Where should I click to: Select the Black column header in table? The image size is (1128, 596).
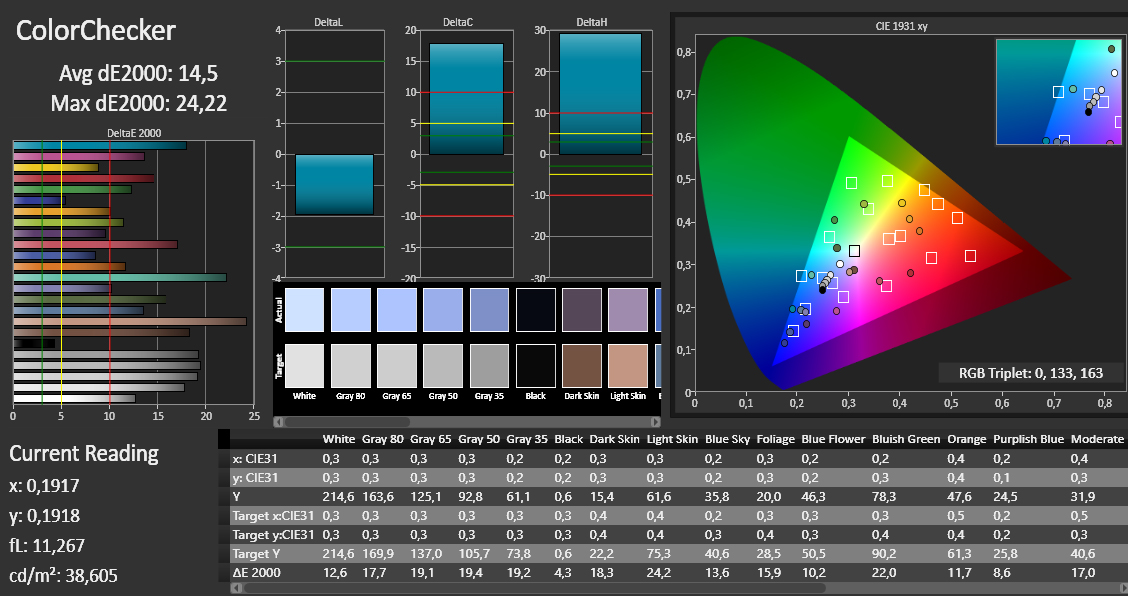569,439
